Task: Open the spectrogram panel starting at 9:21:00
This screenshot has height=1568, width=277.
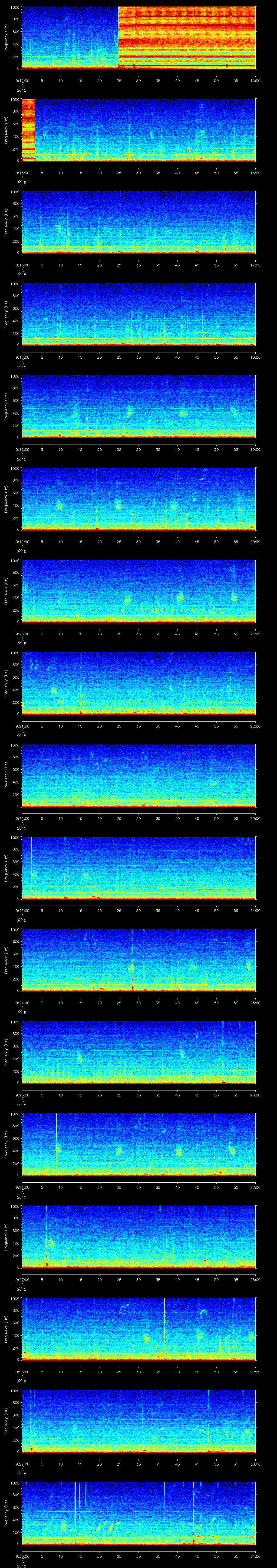Action: click(x=139, y=683)
